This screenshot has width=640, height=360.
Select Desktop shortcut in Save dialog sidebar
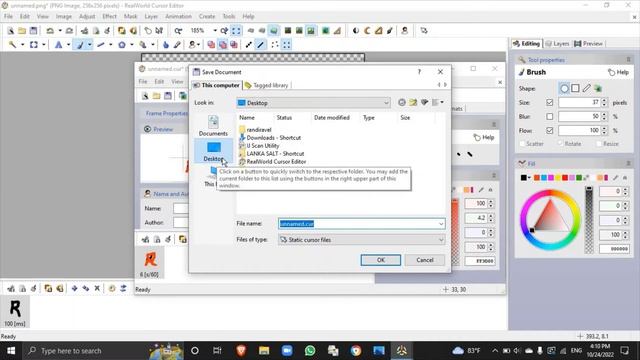[213, 151]
